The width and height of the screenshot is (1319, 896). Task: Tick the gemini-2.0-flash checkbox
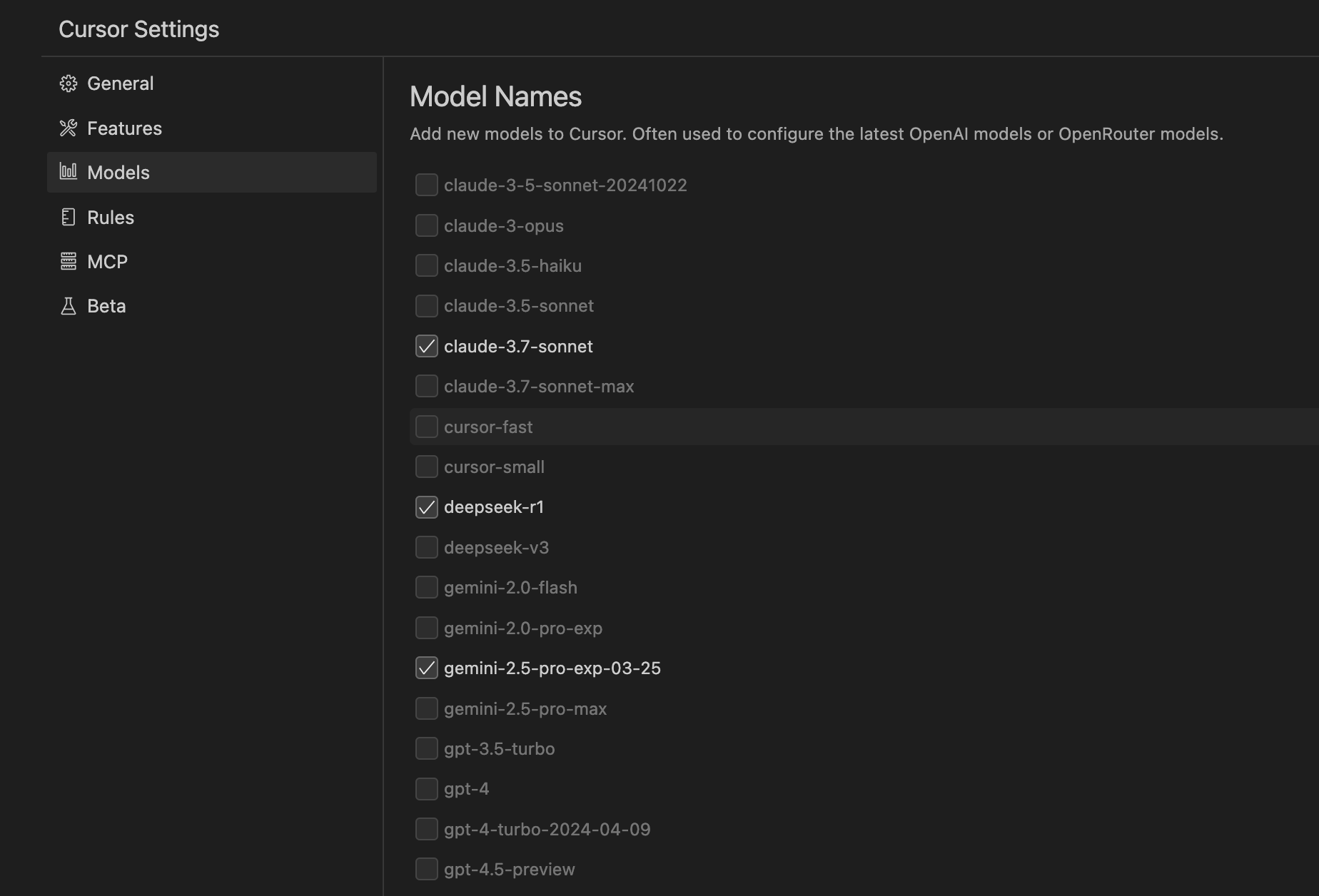click(427, 587)
